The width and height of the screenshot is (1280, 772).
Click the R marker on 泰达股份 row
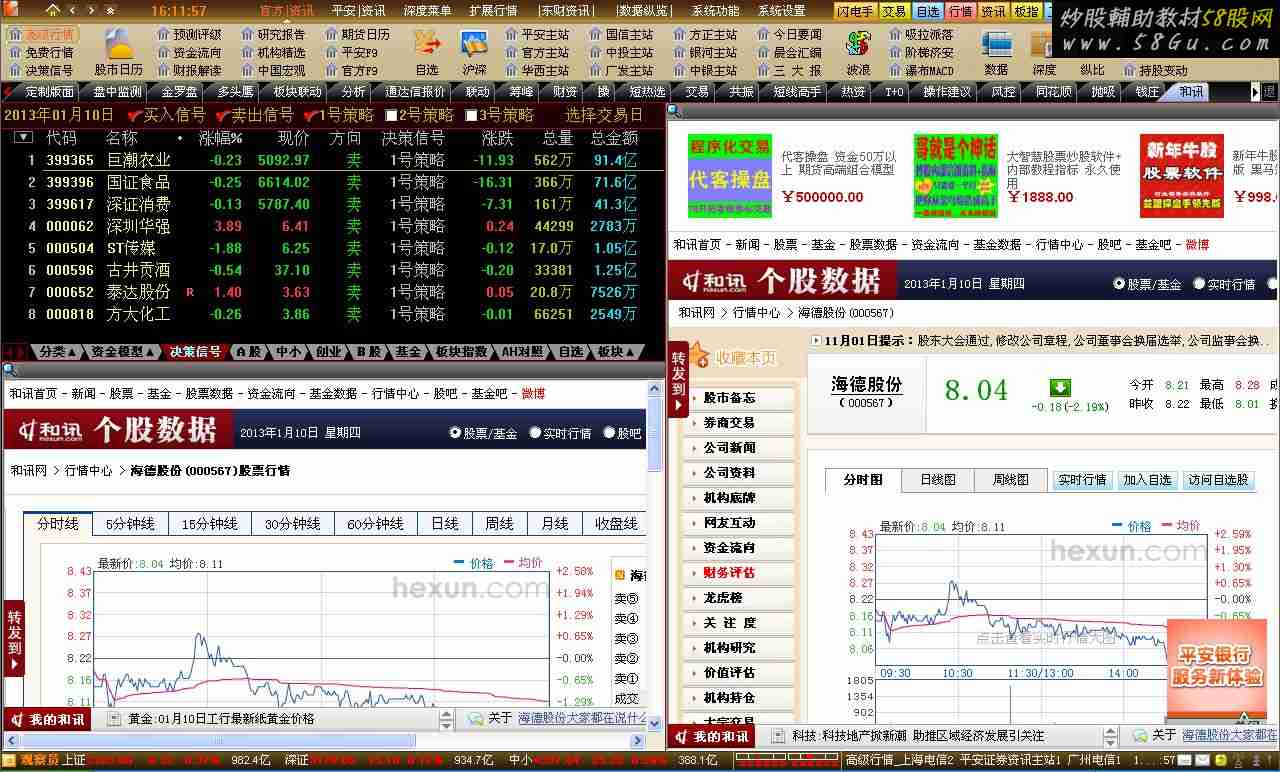coord(190,292)
